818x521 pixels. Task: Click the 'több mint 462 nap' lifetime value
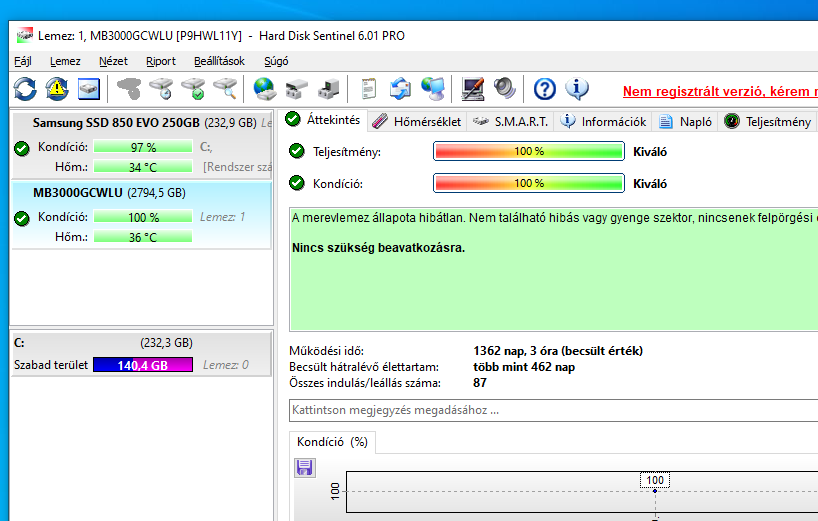(x=524, y=367)
